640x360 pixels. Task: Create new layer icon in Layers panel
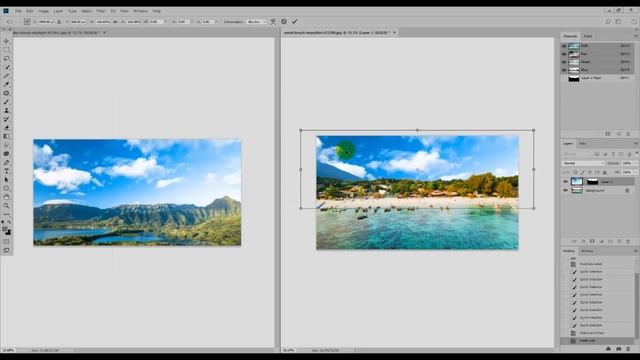pyautogui.click(x=619, y=242)
